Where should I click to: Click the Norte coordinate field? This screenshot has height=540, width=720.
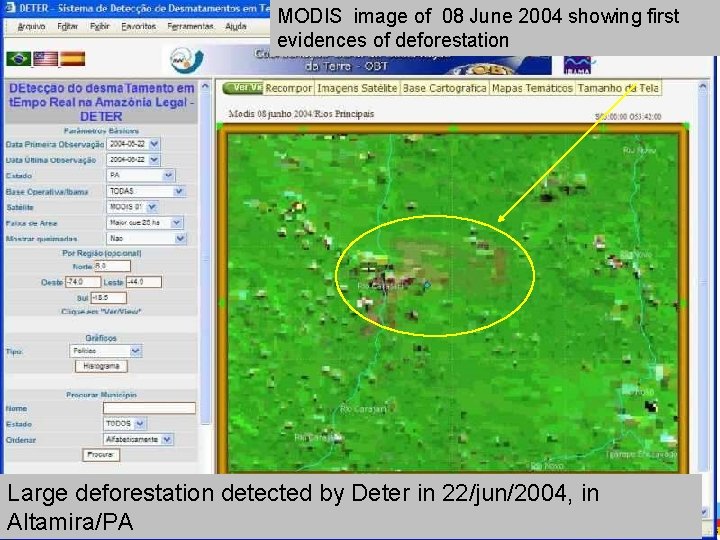(112, 266)
